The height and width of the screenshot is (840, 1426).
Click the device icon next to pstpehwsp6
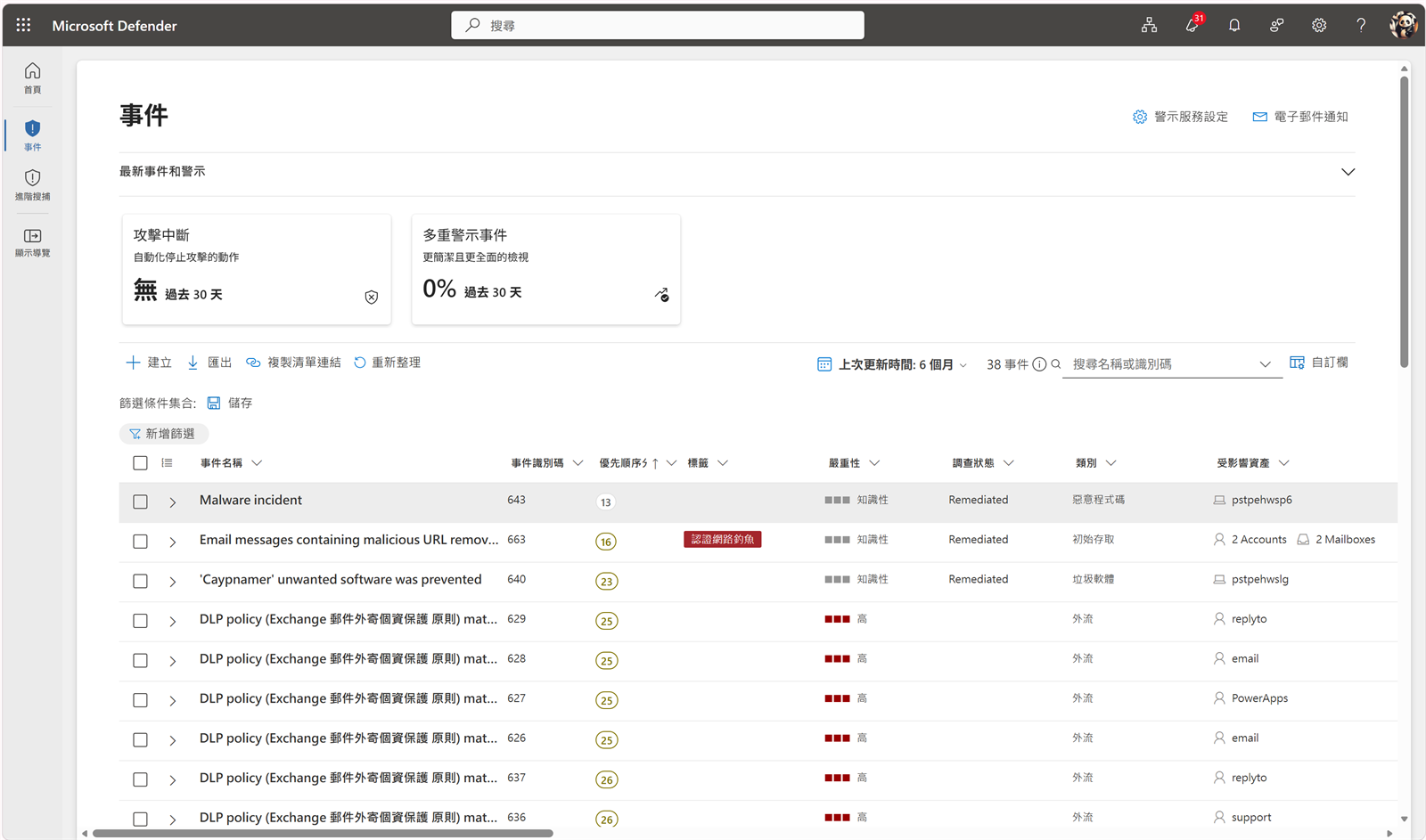1219,501
